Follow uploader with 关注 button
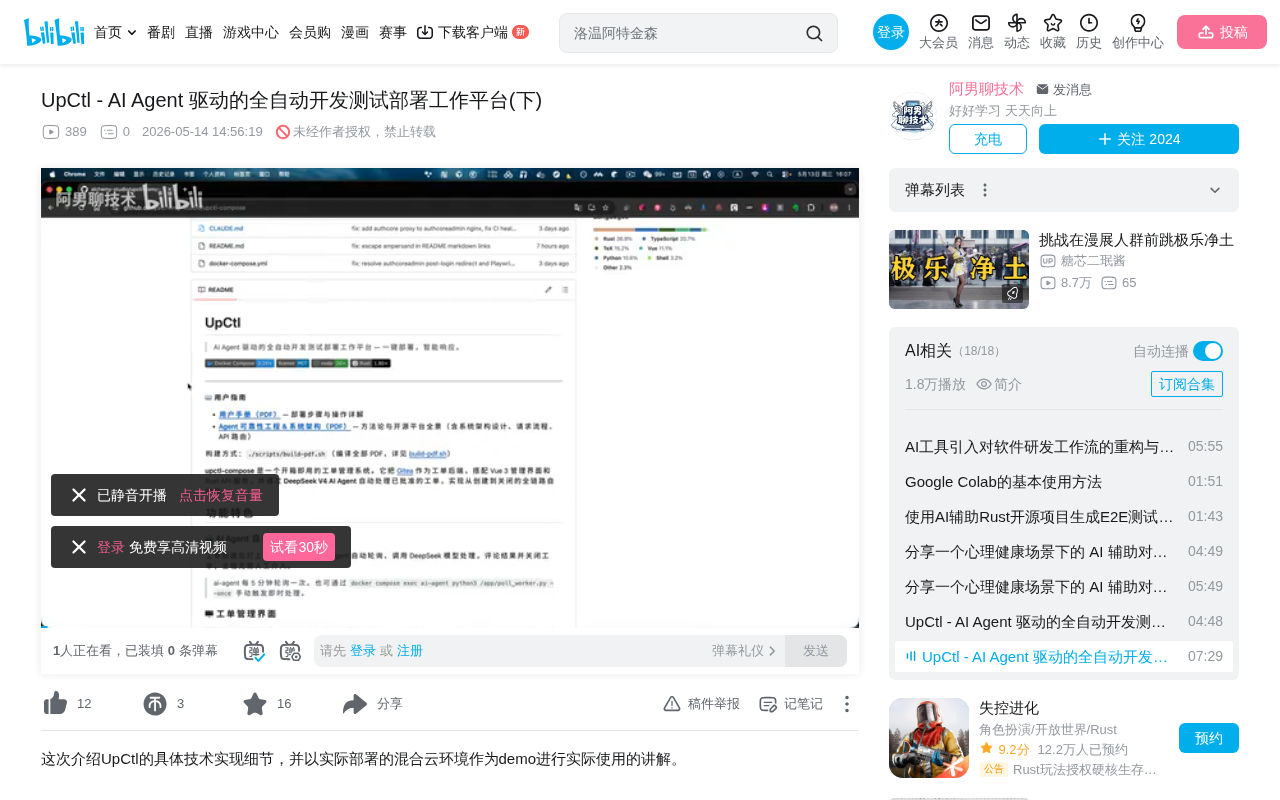Image resolution: width=1280 pixels, height=800 pixels. click(x=1139, y=139)
